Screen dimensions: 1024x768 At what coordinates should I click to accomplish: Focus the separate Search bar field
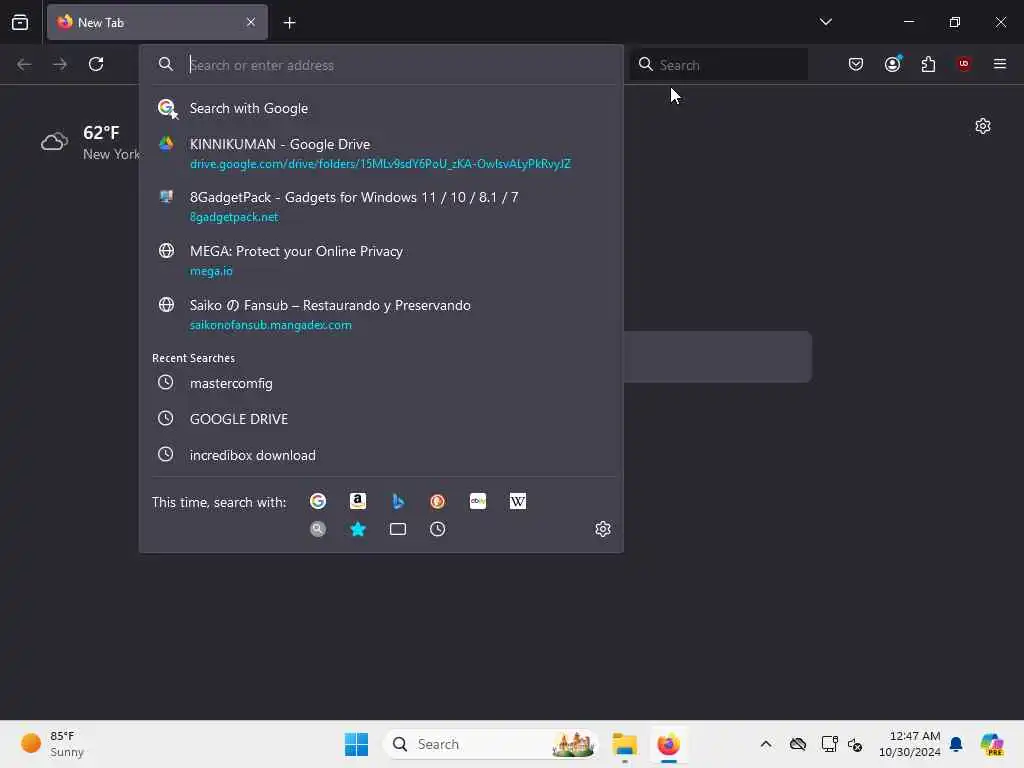coord(719,65)
